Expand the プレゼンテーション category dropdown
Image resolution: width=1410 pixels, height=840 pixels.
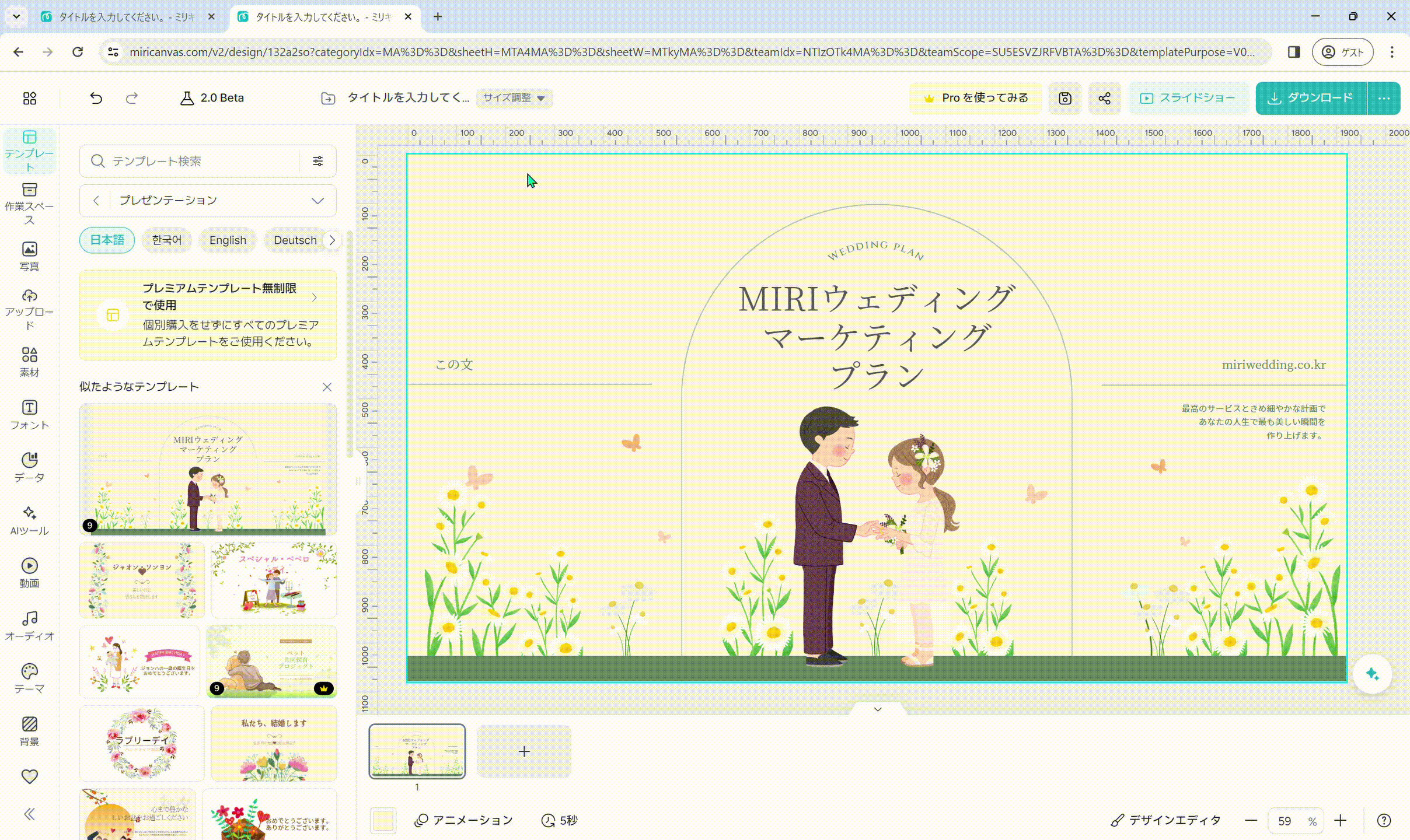click(x=317, y=200)
